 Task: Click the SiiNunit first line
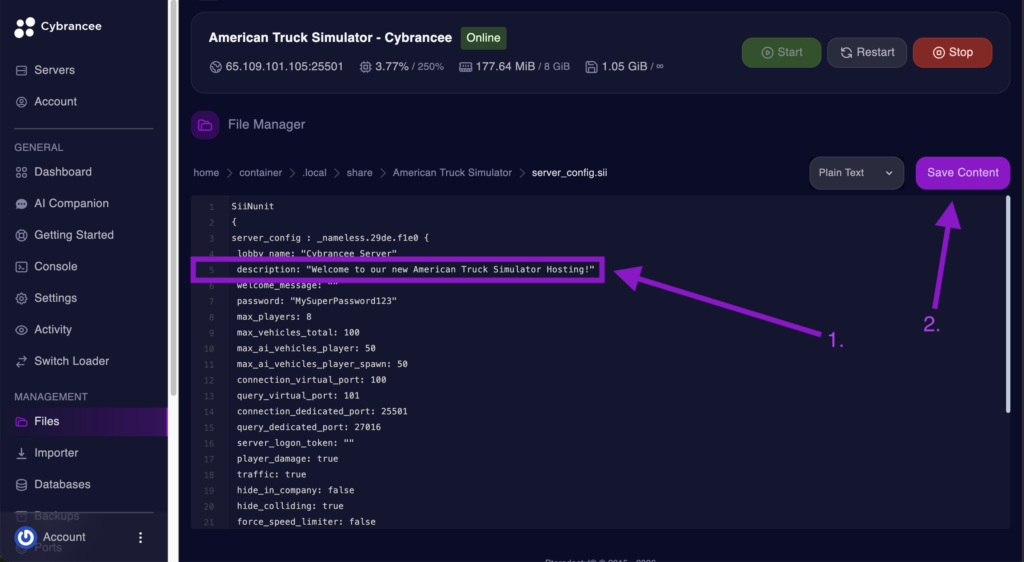[253, 206]
